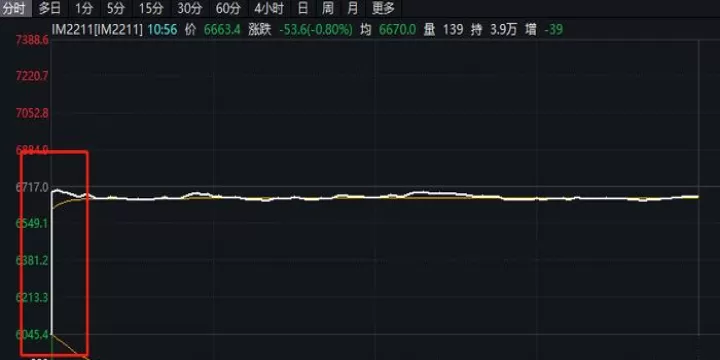720x360 pixels.
Task: Click the open interest value 3.9万
Action: [x=503, y=30]
